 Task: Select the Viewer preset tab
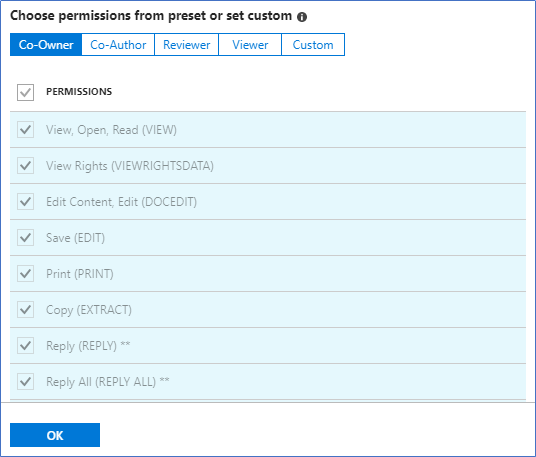[x=250, y=45]
